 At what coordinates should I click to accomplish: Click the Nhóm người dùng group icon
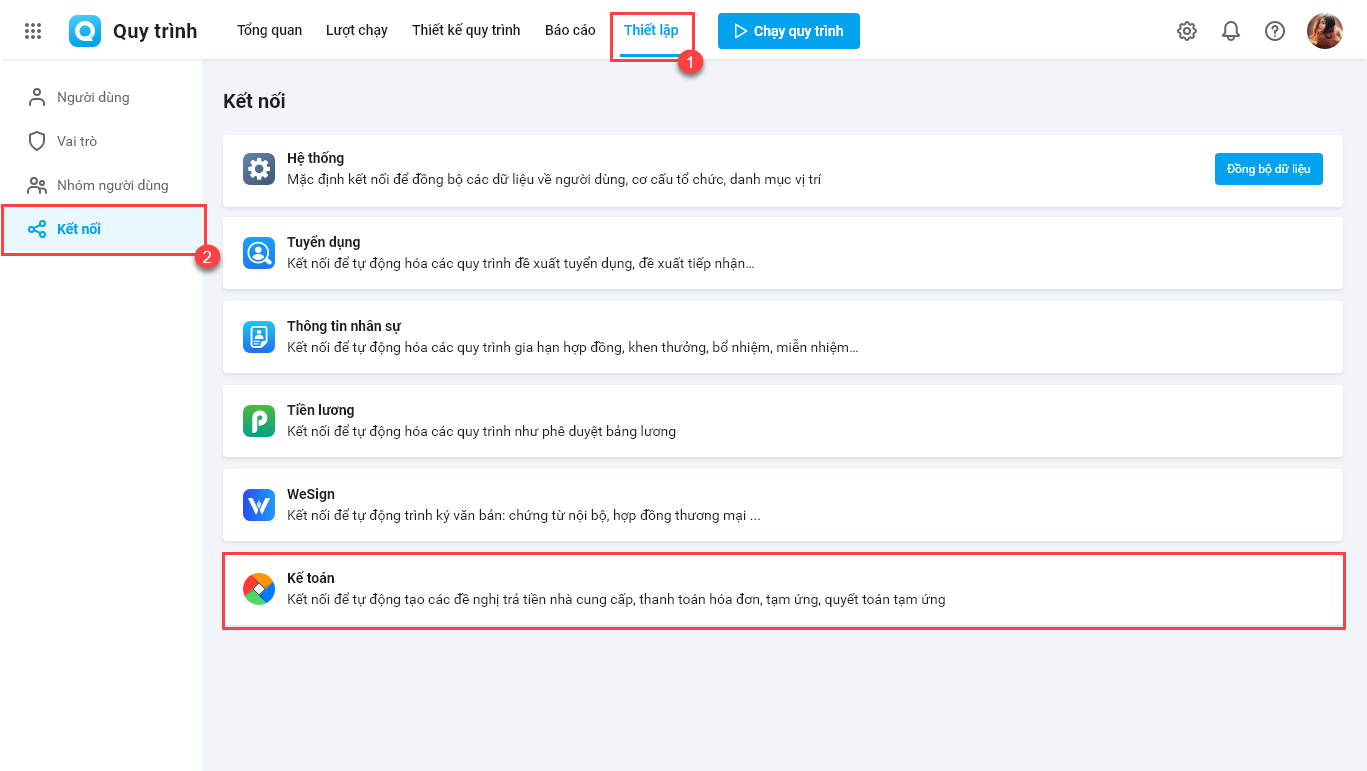coord(37,185)
